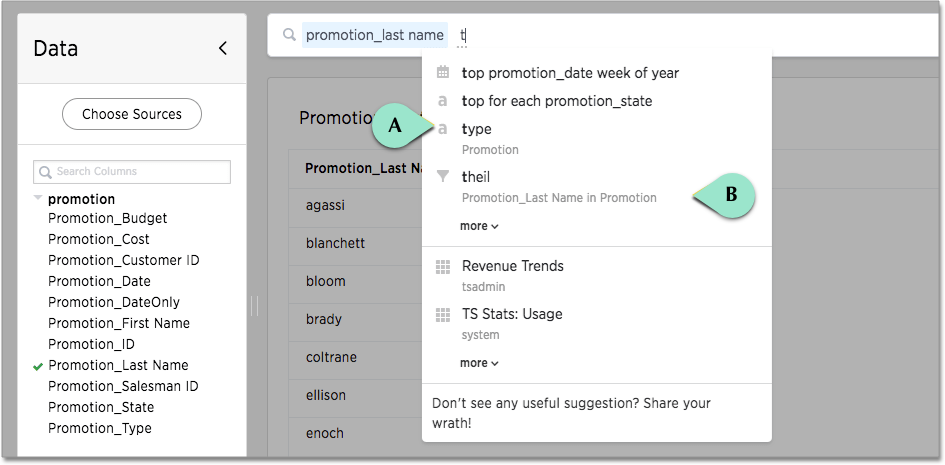Click the Search Columns input field
Screen dimensions: 945x465
tap(132, 172)
